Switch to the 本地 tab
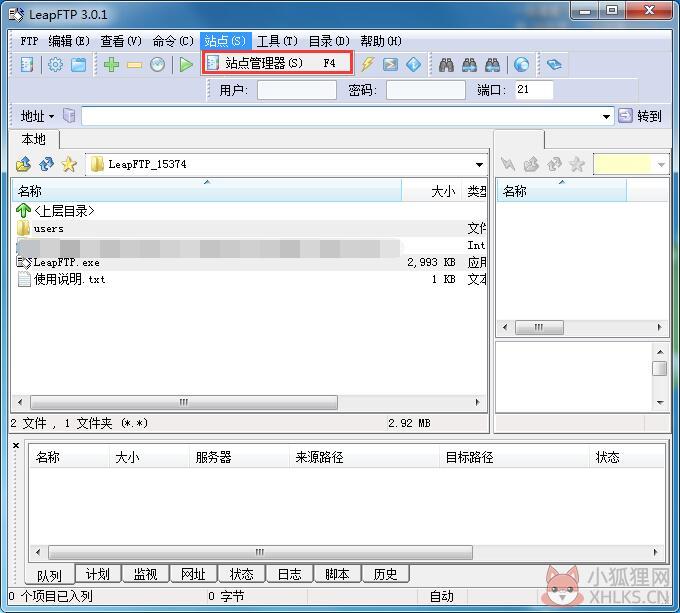The width and height of the screenshot is (680, 613). [34, 139]
